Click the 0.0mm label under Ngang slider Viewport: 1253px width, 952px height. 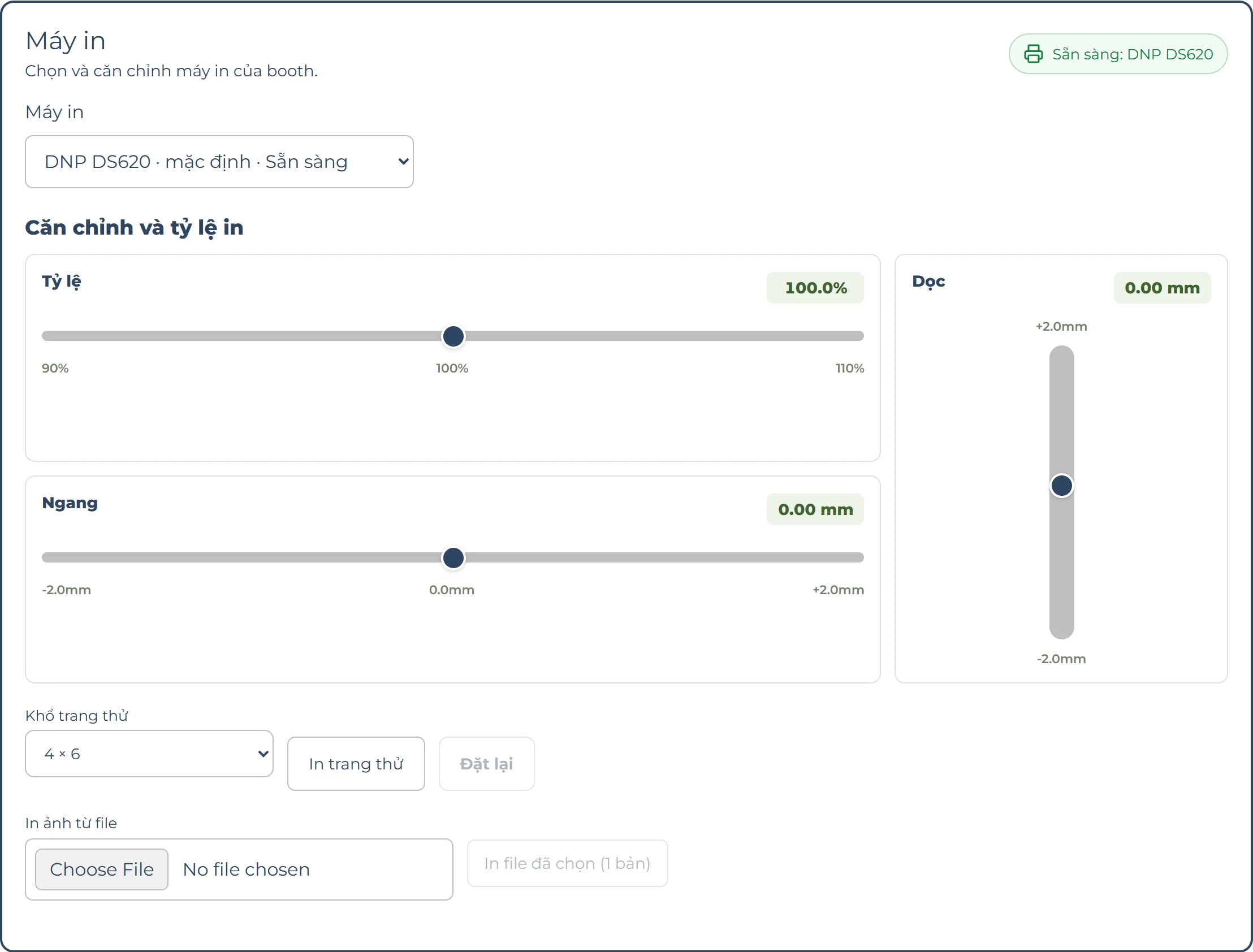(452, 590)
